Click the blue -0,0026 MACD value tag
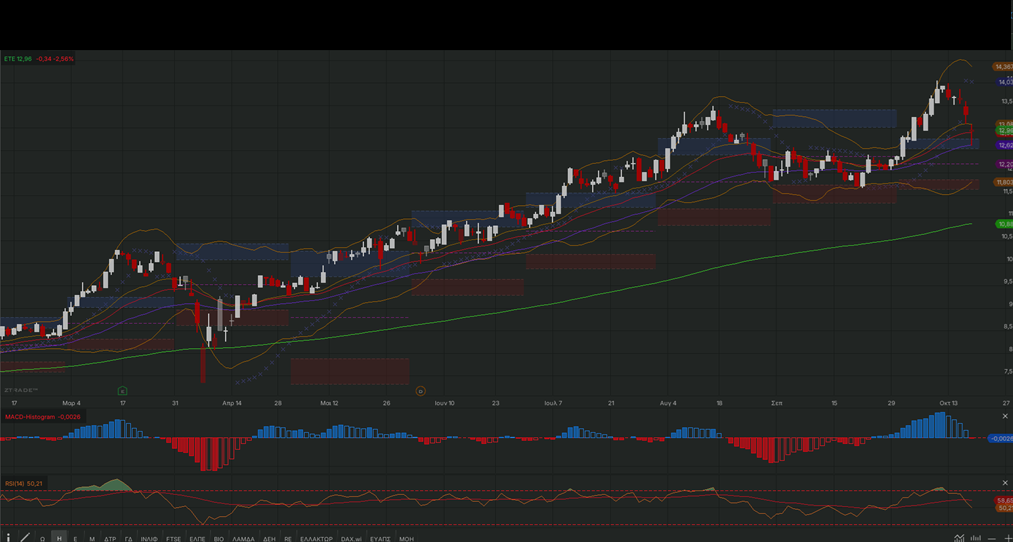Image resolution: width=1013 pixels, height=542 pixels. tap(1001, 438)
